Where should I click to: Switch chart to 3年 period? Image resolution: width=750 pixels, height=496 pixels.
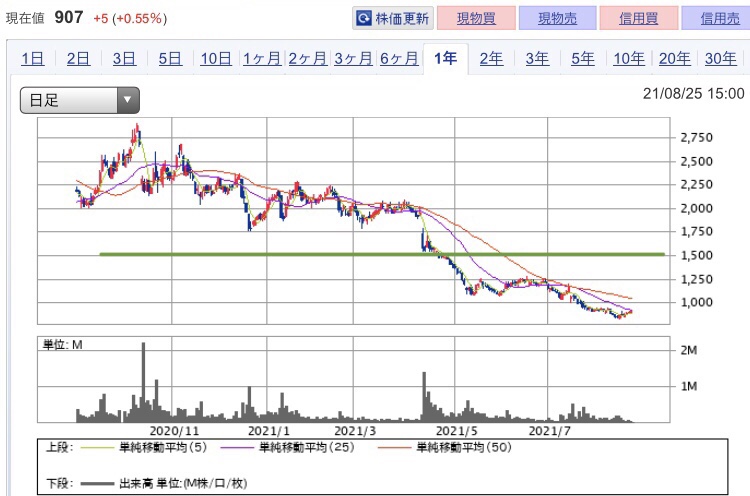point(537,59)
